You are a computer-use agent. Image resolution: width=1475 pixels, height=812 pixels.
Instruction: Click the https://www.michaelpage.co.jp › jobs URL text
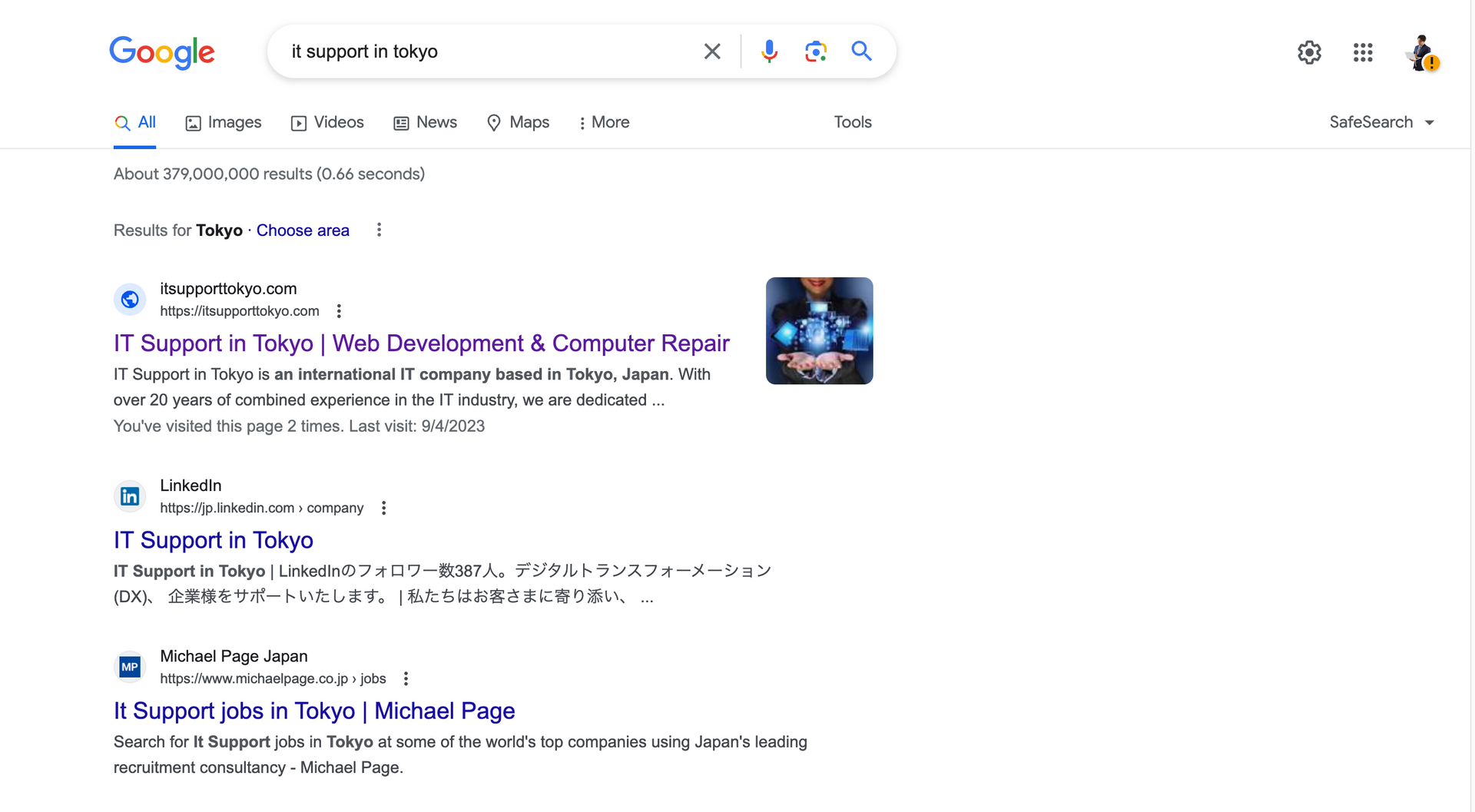[273, 678]
